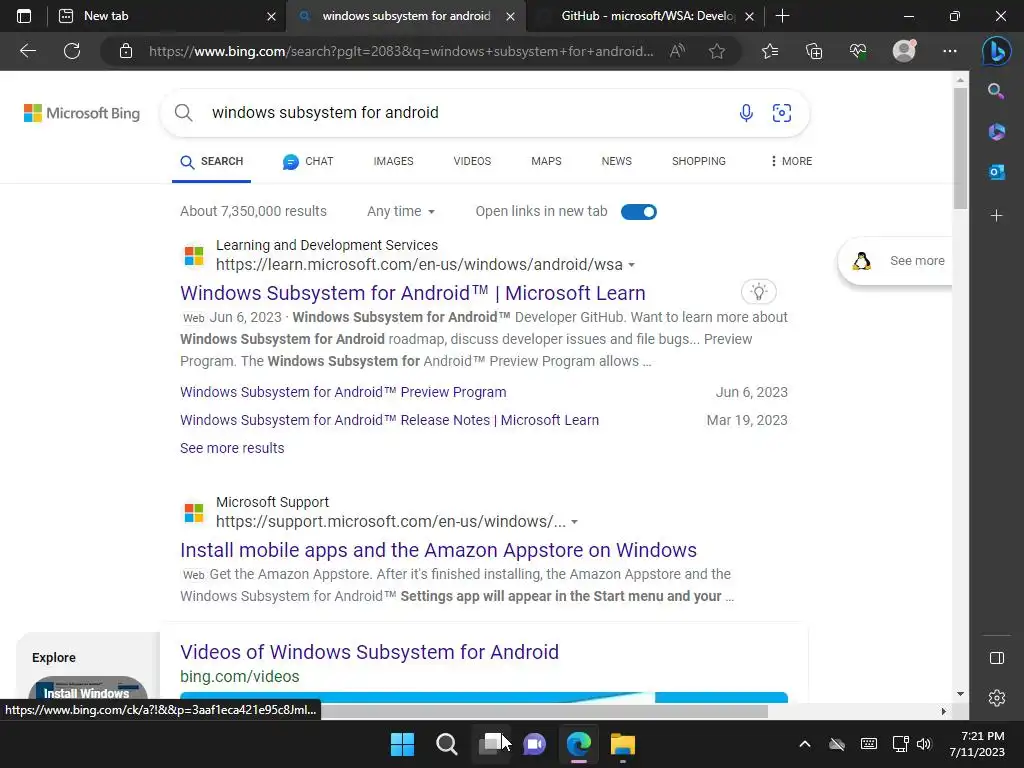This screenshot has height=768, width=1024.
Task: Open Edge Settings and more ellipsis
Action: 950,51
